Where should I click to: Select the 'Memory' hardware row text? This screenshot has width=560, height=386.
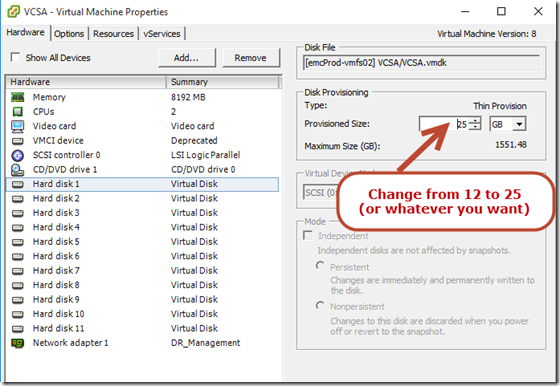[49, 97]
